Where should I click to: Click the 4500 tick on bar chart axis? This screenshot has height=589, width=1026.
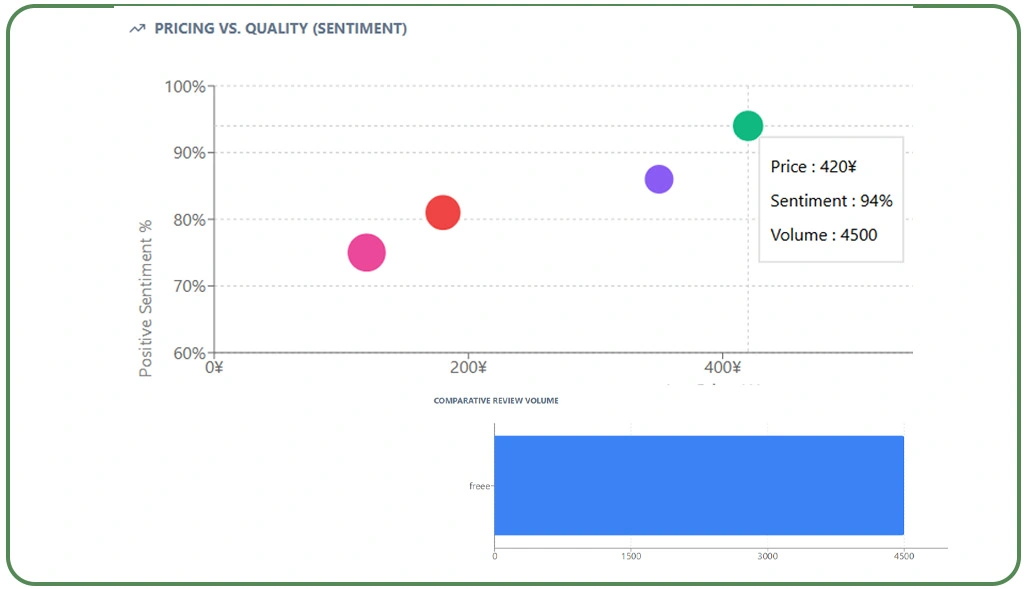(x=903, y=555)
